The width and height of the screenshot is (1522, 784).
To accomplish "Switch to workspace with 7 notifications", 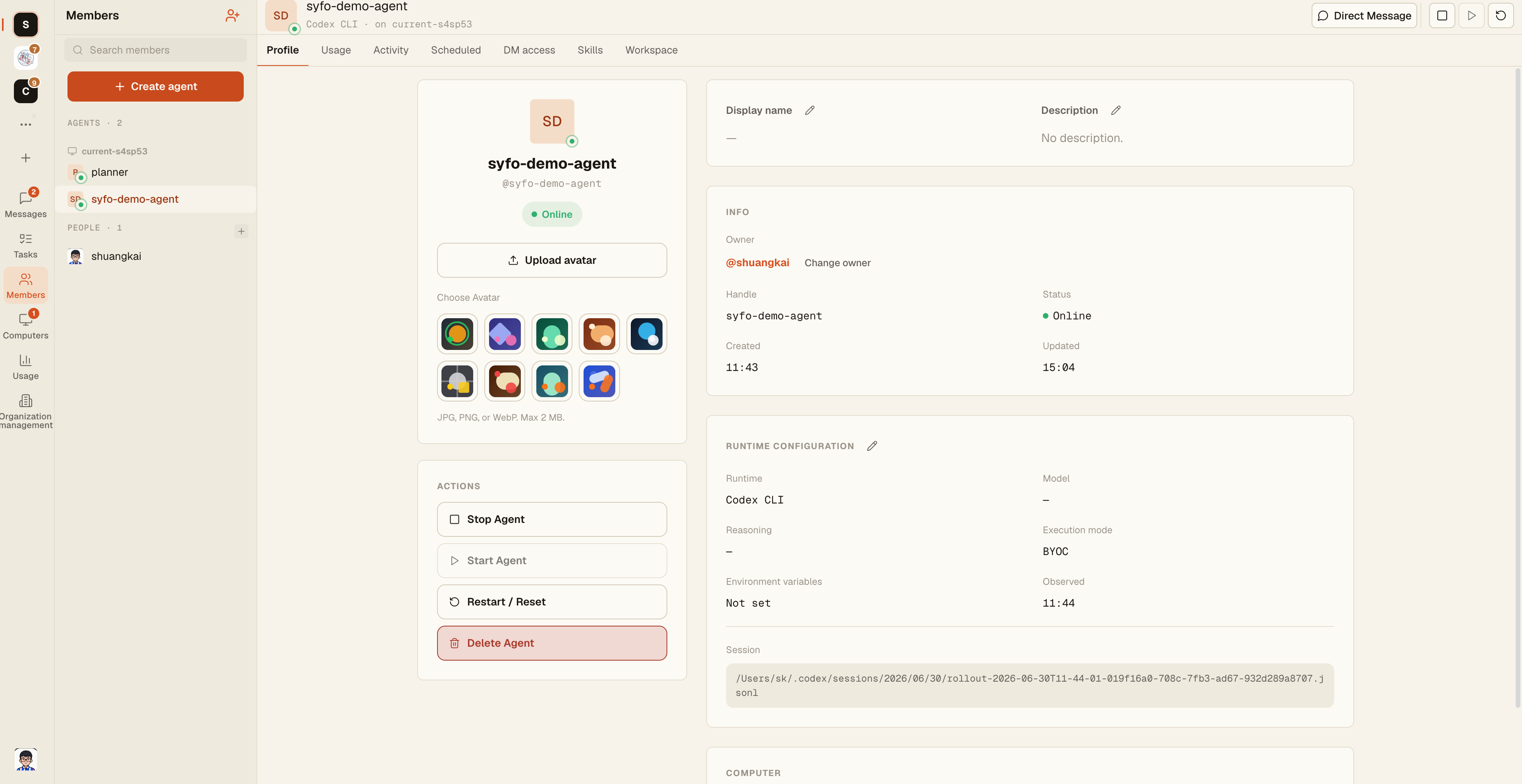I will click(x=25, y=57).
